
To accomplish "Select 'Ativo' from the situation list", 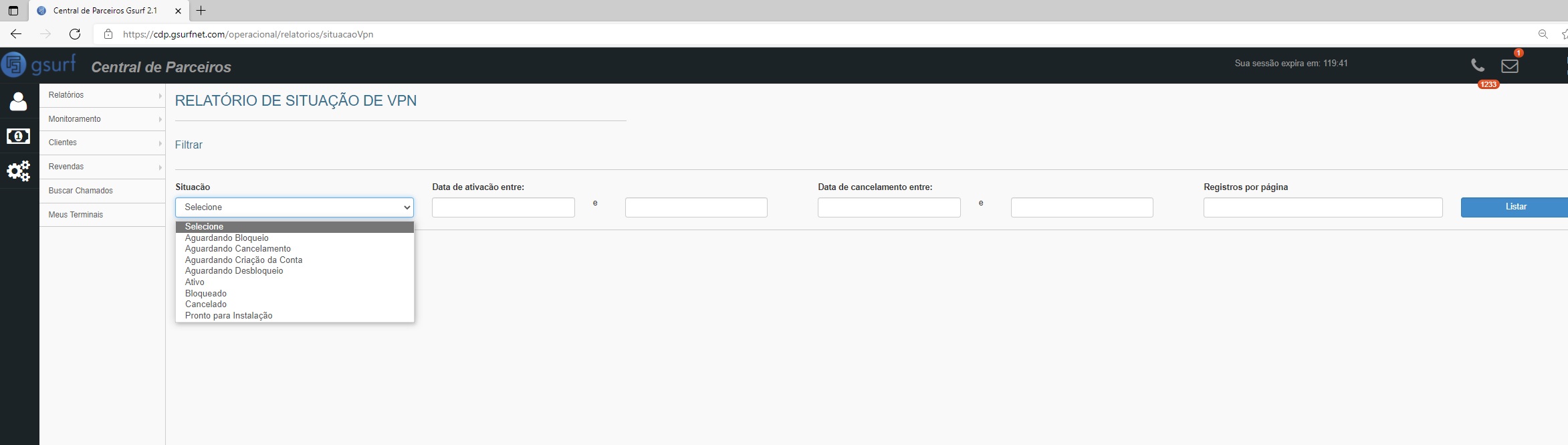I will (x=195, y=282).
